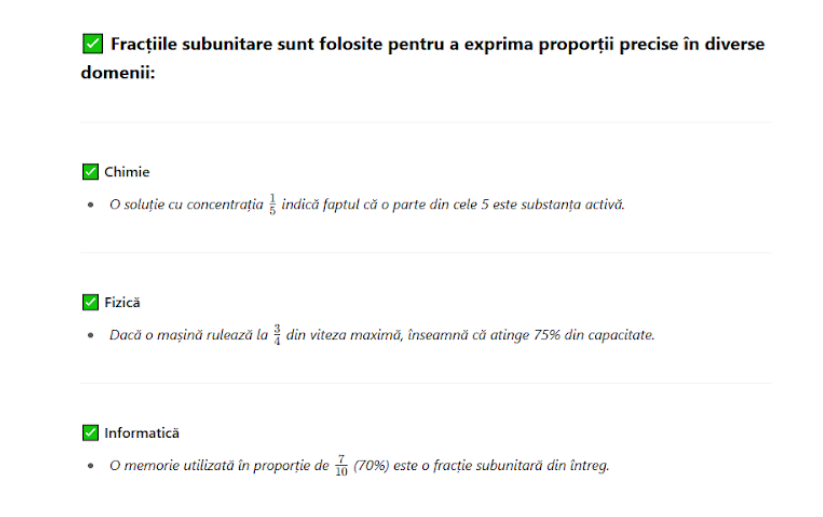Click the 1/5 fraction in the Chimie sentence
The height and width of the screenshot is (517, 823).
pos(272,205)
